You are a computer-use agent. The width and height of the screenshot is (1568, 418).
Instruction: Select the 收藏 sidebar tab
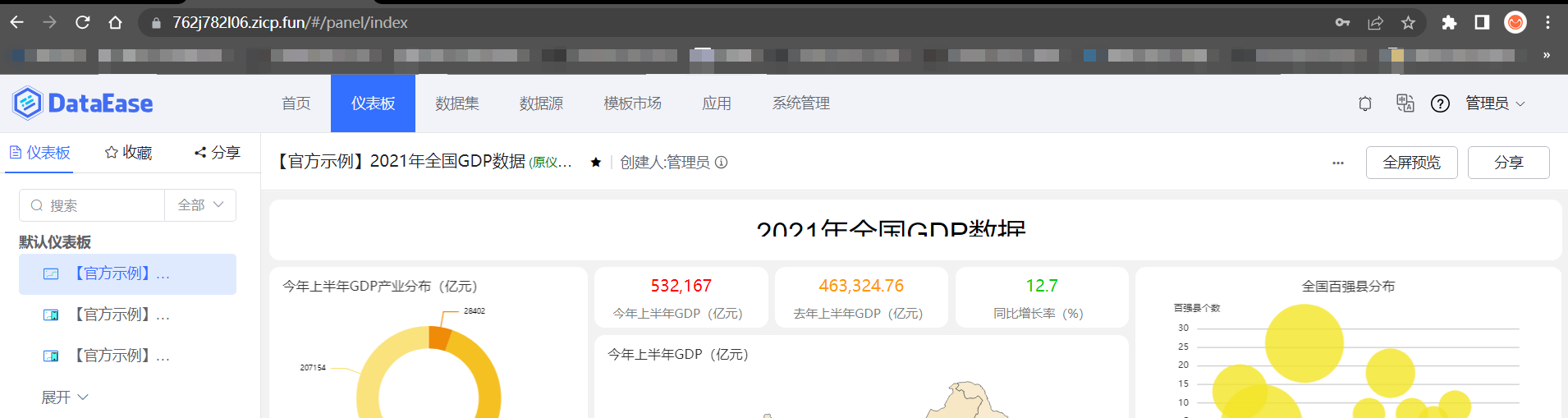click(129, 153)
